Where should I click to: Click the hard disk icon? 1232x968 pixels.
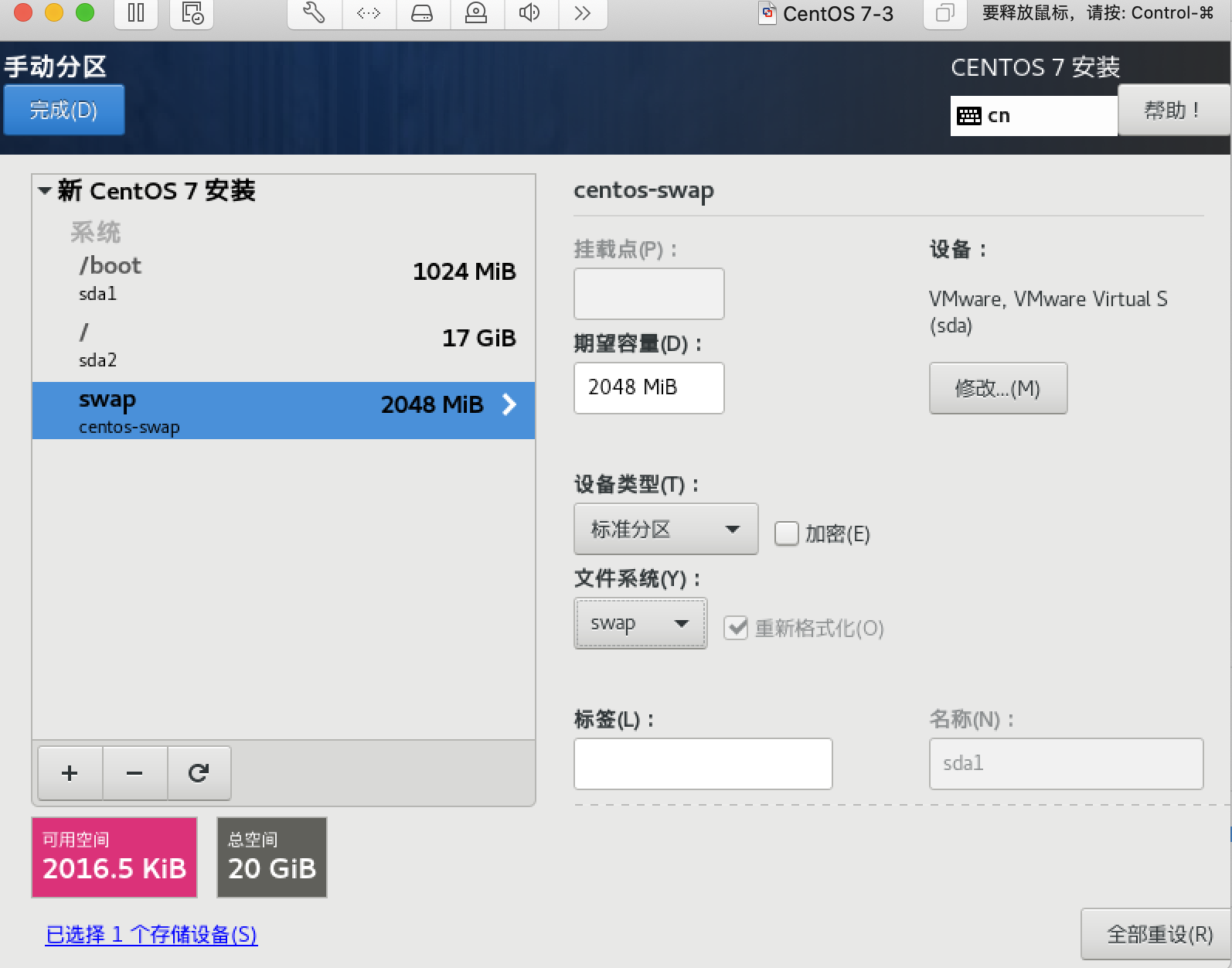tap(422, 12)
